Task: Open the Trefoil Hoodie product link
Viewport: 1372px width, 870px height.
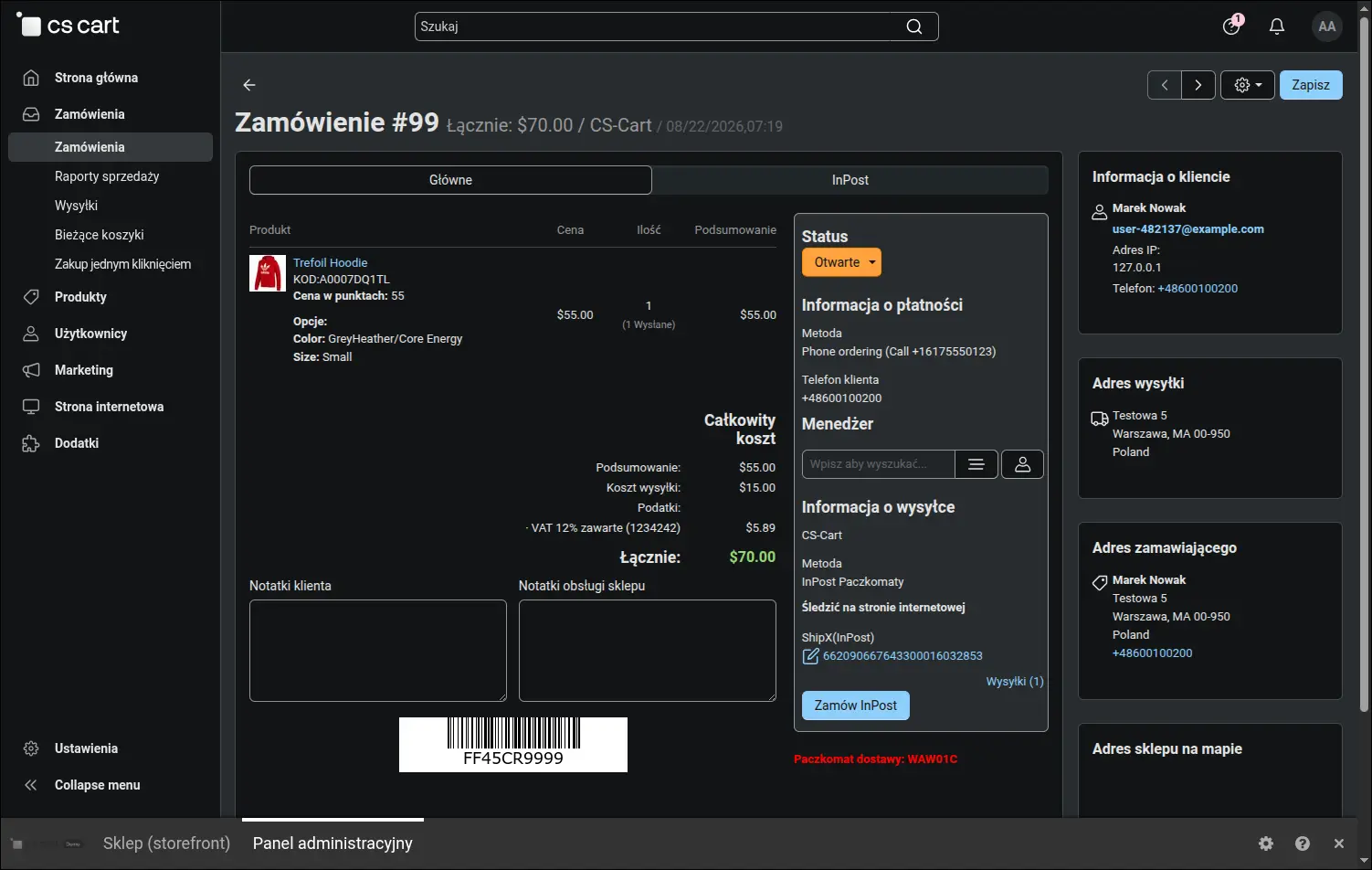Action: pyautogui.click(x=331, y=262)
